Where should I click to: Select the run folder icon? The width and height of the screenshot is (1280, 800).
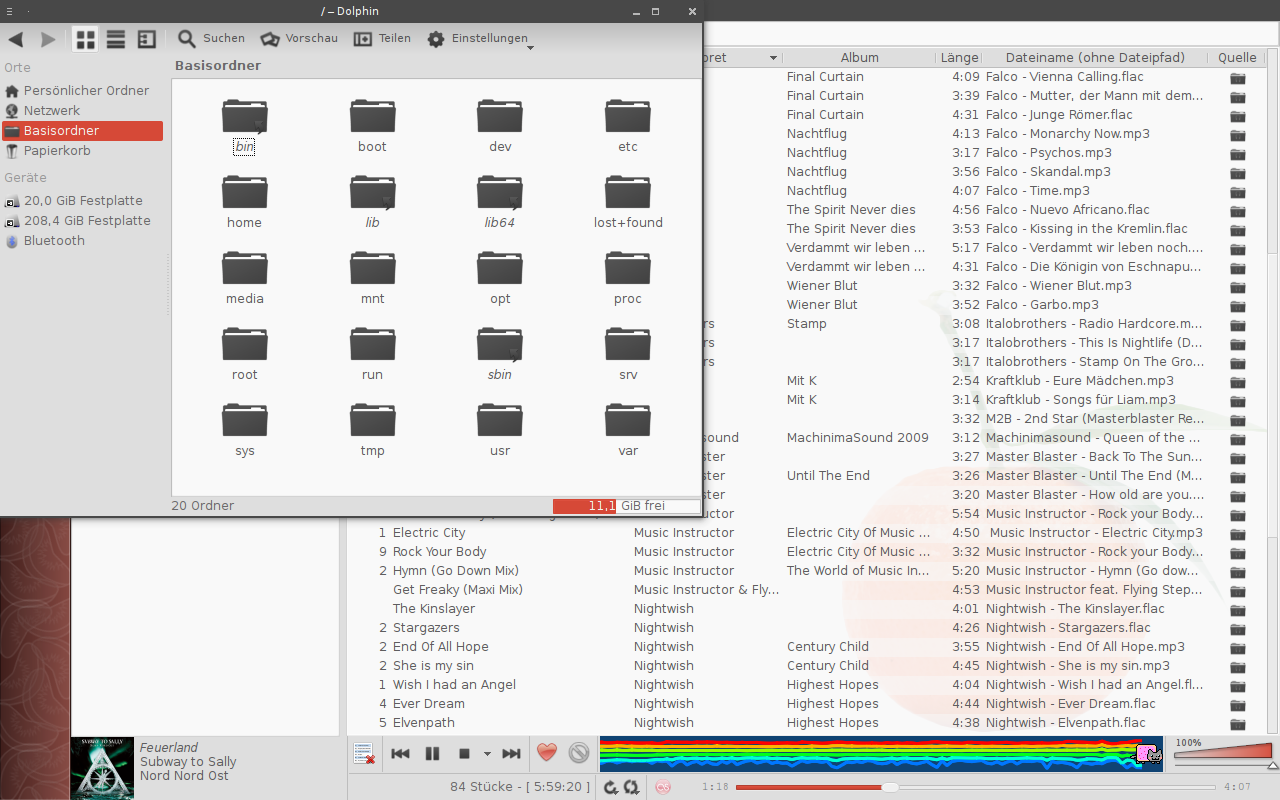tap(372, 344)
